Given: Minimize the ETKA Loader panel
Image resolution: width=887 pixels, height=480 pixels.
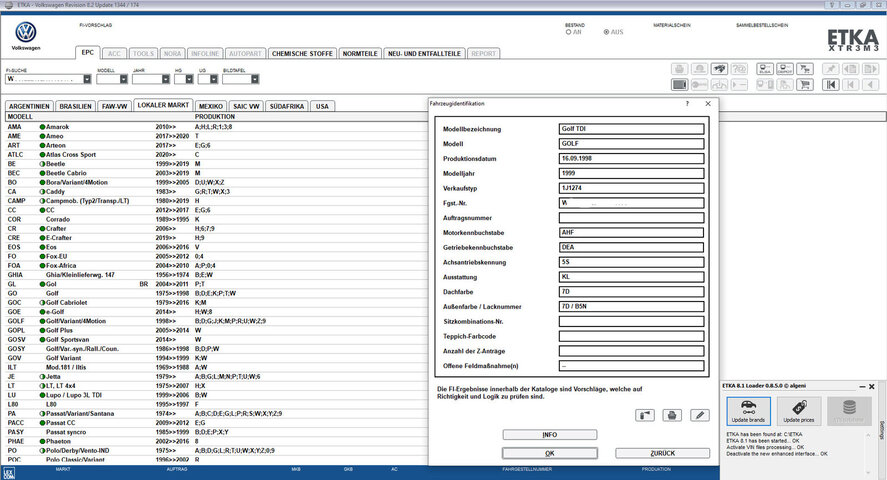Looking at the screenshot, I should coord(862,387).
